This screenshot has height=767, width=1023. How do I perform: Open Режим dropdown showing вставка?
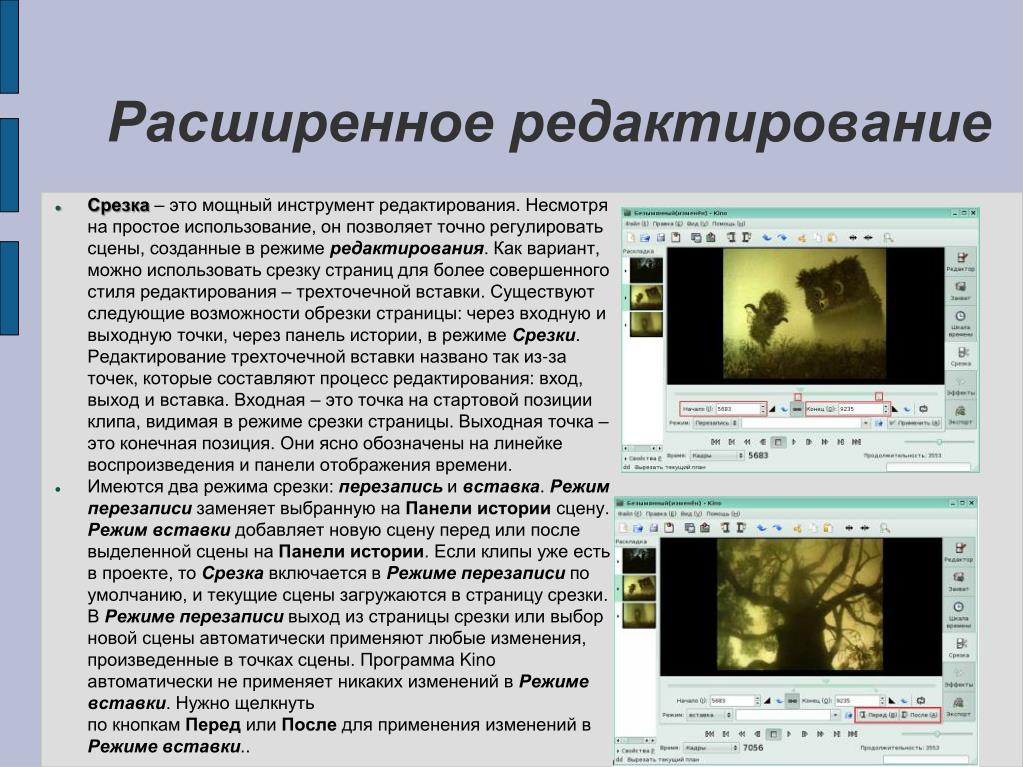tap(709, 715)
